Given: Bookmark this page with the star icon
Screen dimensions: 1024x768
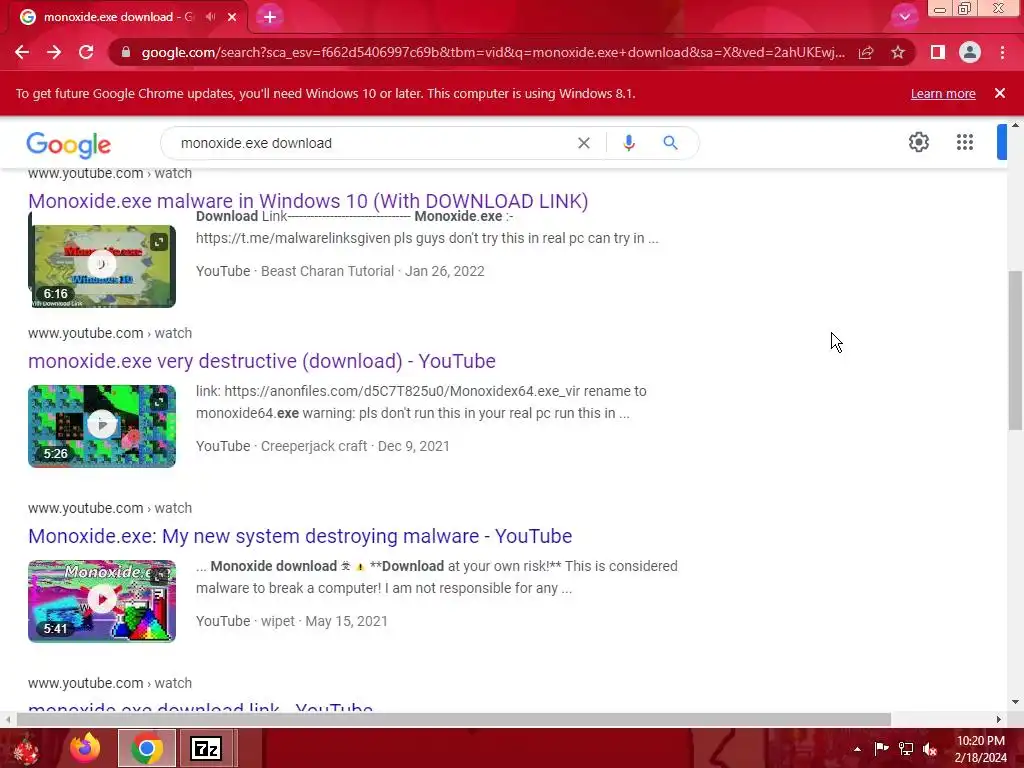Looking at the screenshot, I should tap(898, 52).
